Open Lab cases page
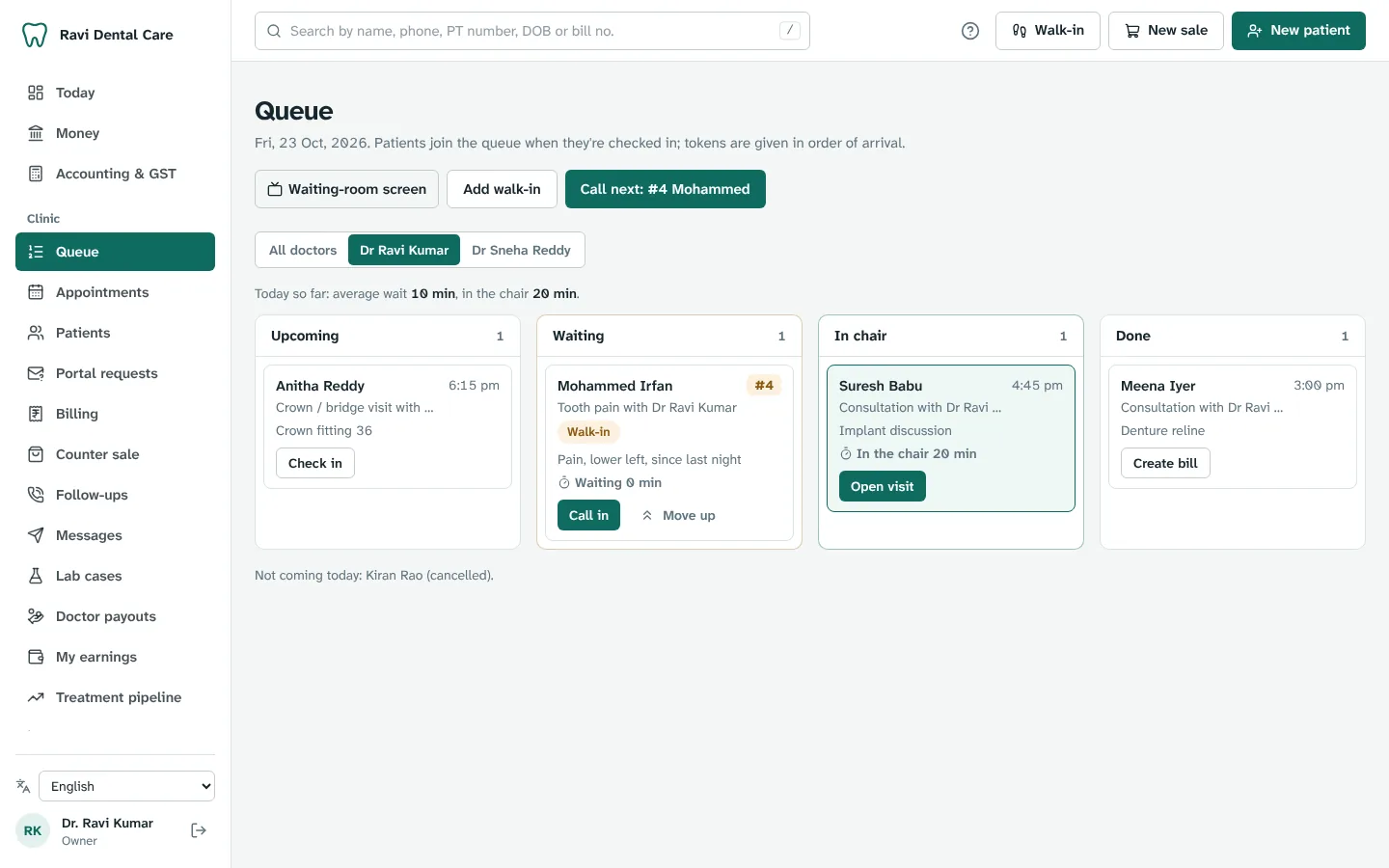Image resolution: width=1389 pixels, height=868 pixels. pyautogui.click(x=115, y=576)
